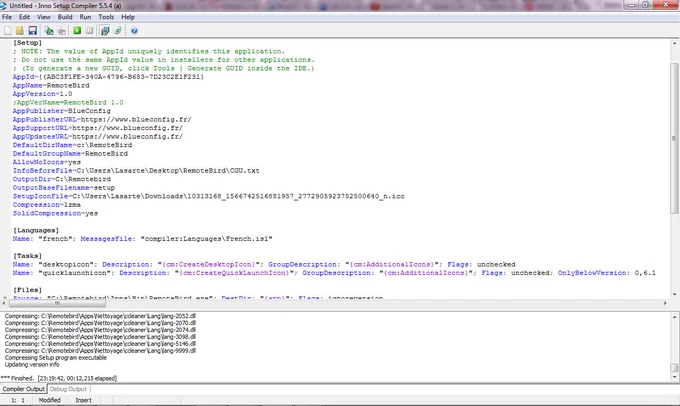The image size is (680, 406).
Task: Click the DefaultDirName=c:\RemoteBird line
Action: click(x=72, y=145)
